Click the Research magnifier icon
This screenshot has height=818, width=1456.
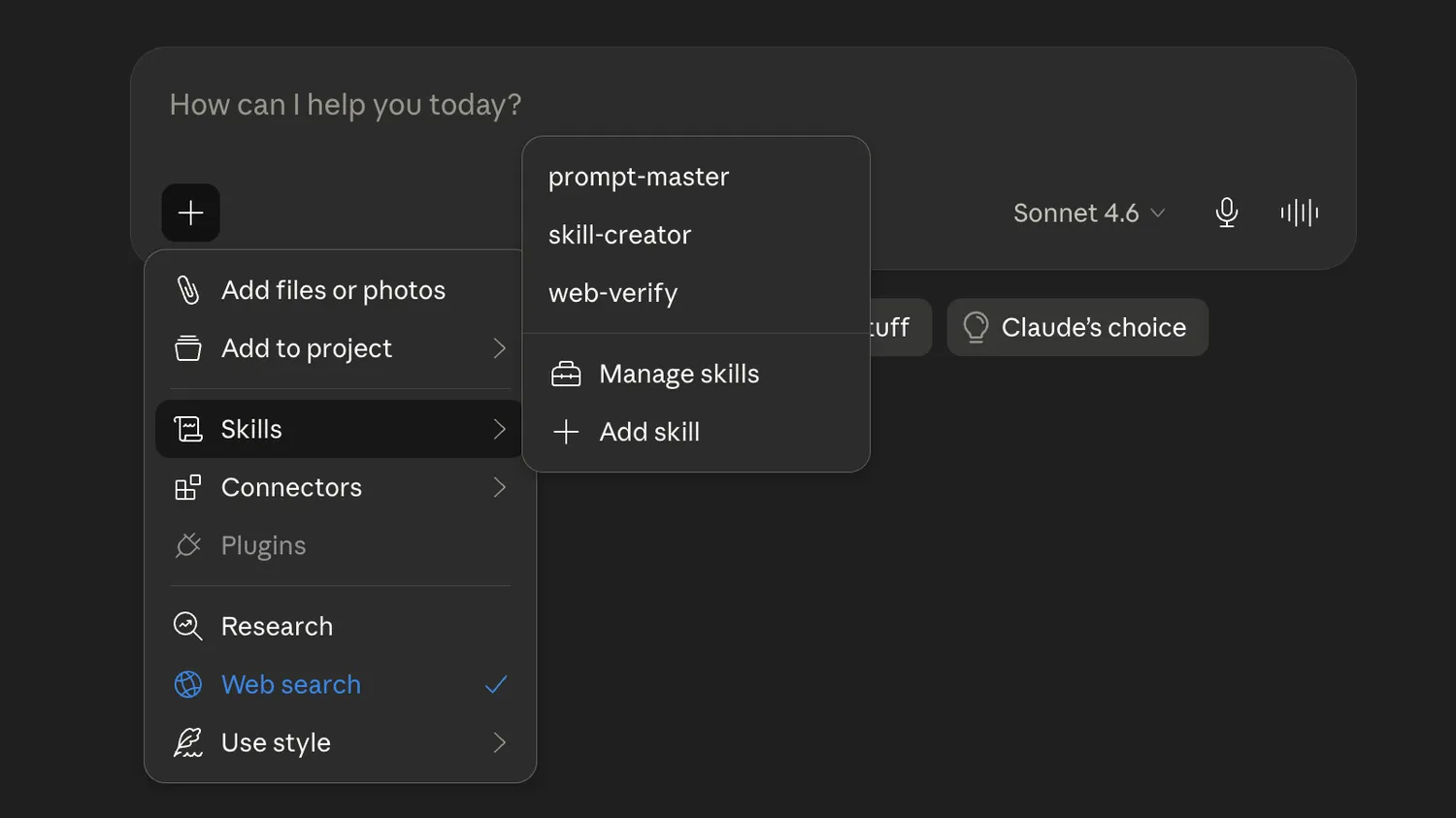(188, 626)
